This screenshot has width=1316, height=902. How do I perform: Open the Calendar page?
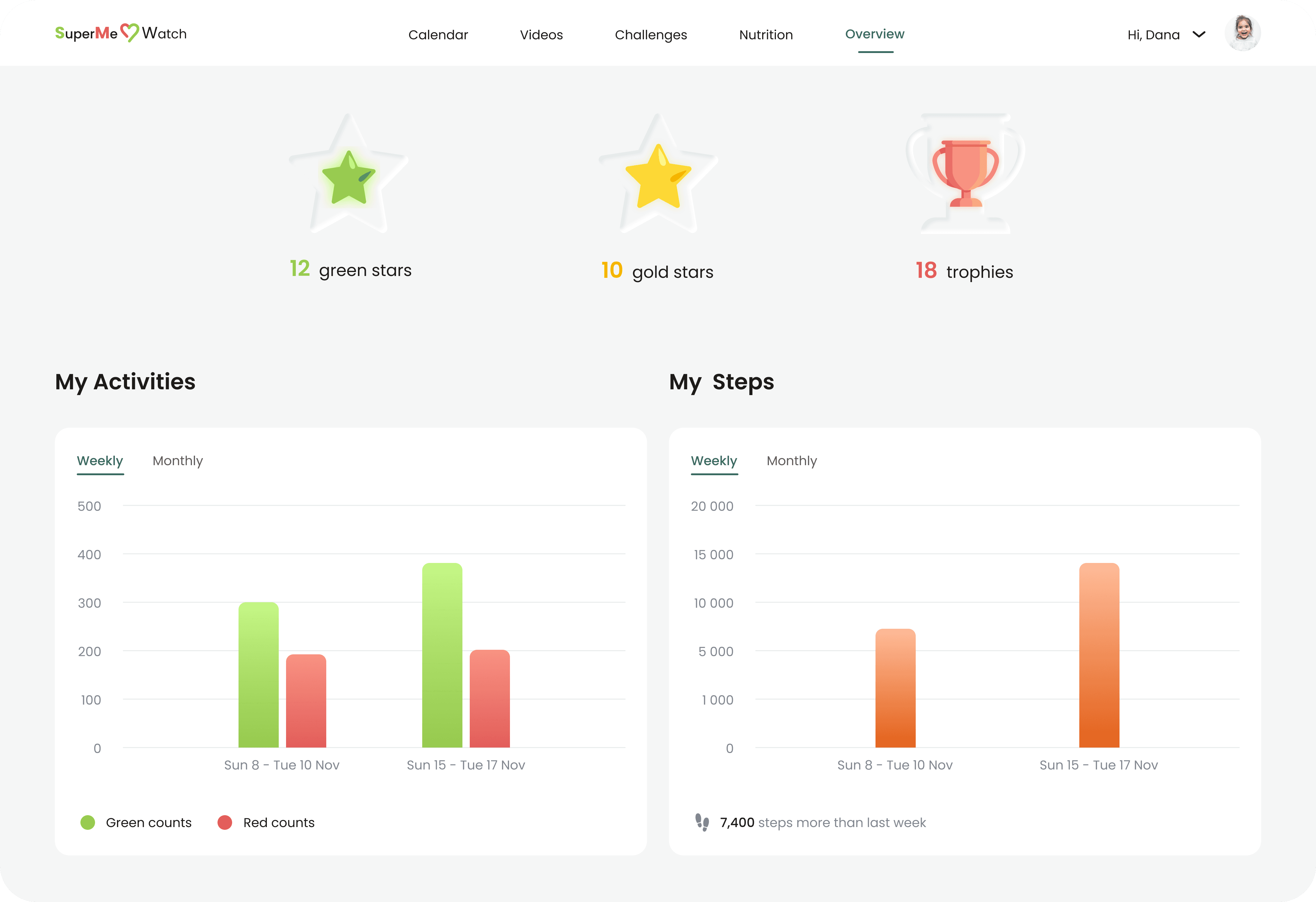[438, 35]
